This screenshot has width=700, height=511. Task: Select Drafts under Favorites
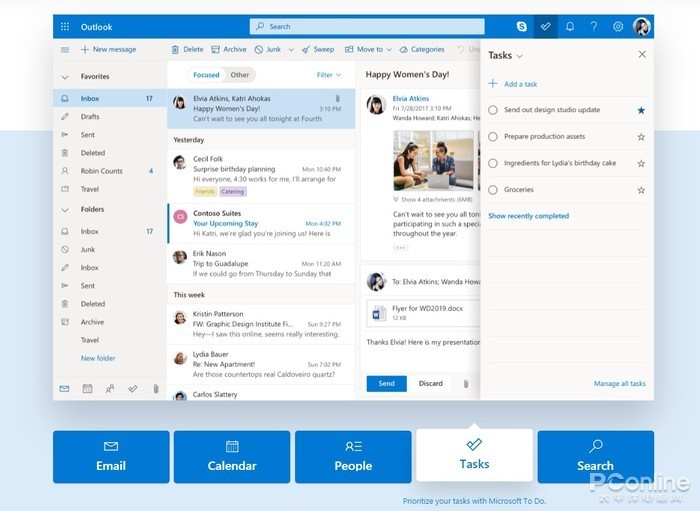110,116
